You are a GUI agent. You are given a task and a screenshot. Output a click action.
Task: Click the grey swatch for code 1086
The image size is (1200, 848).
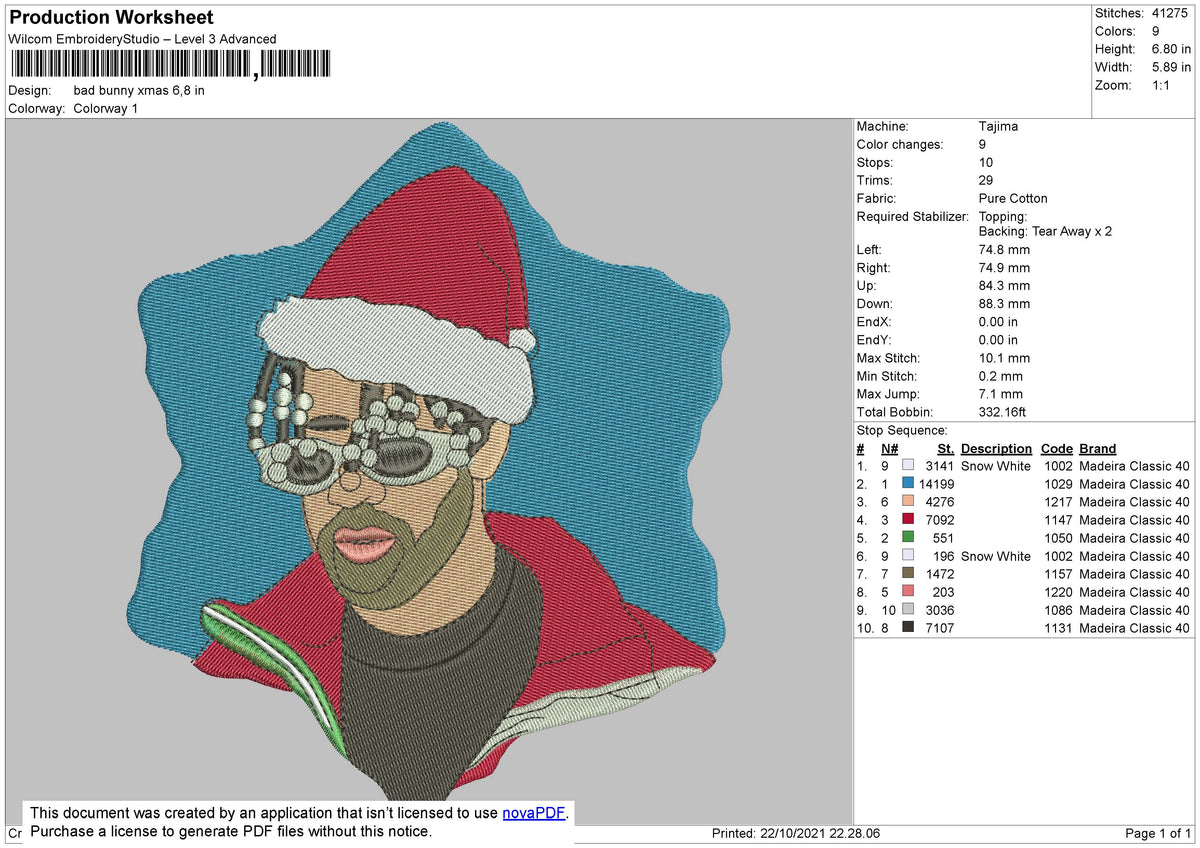tap(908, 610)
